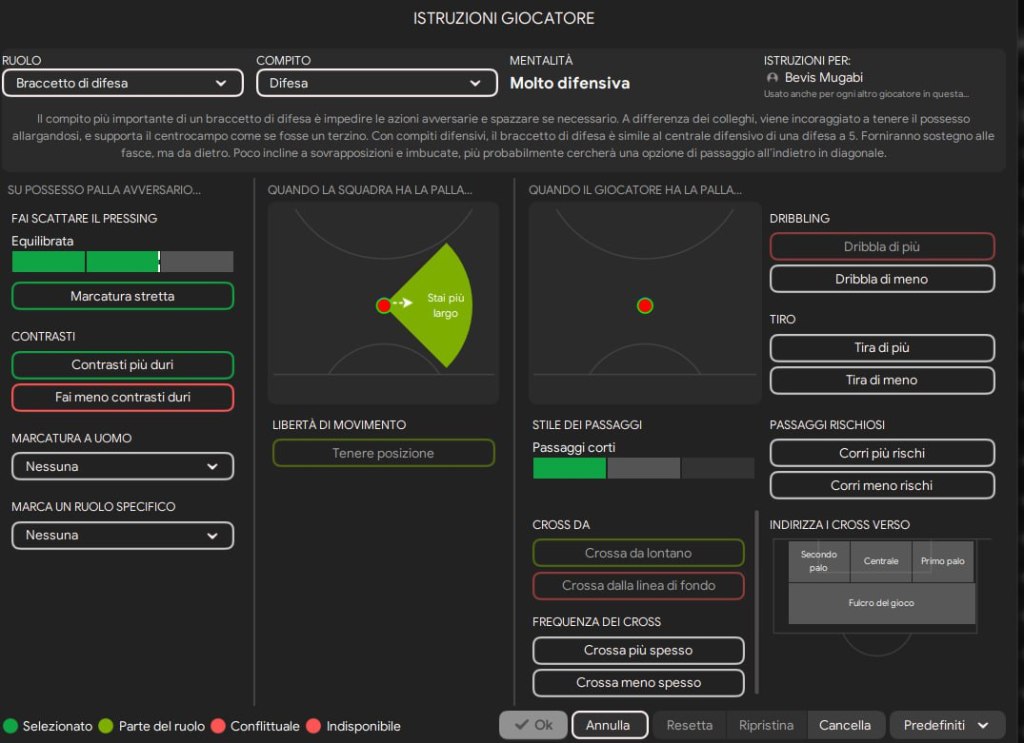Open the Ruolo 'Braccetto di difesa' dropdown

[122, 83]
